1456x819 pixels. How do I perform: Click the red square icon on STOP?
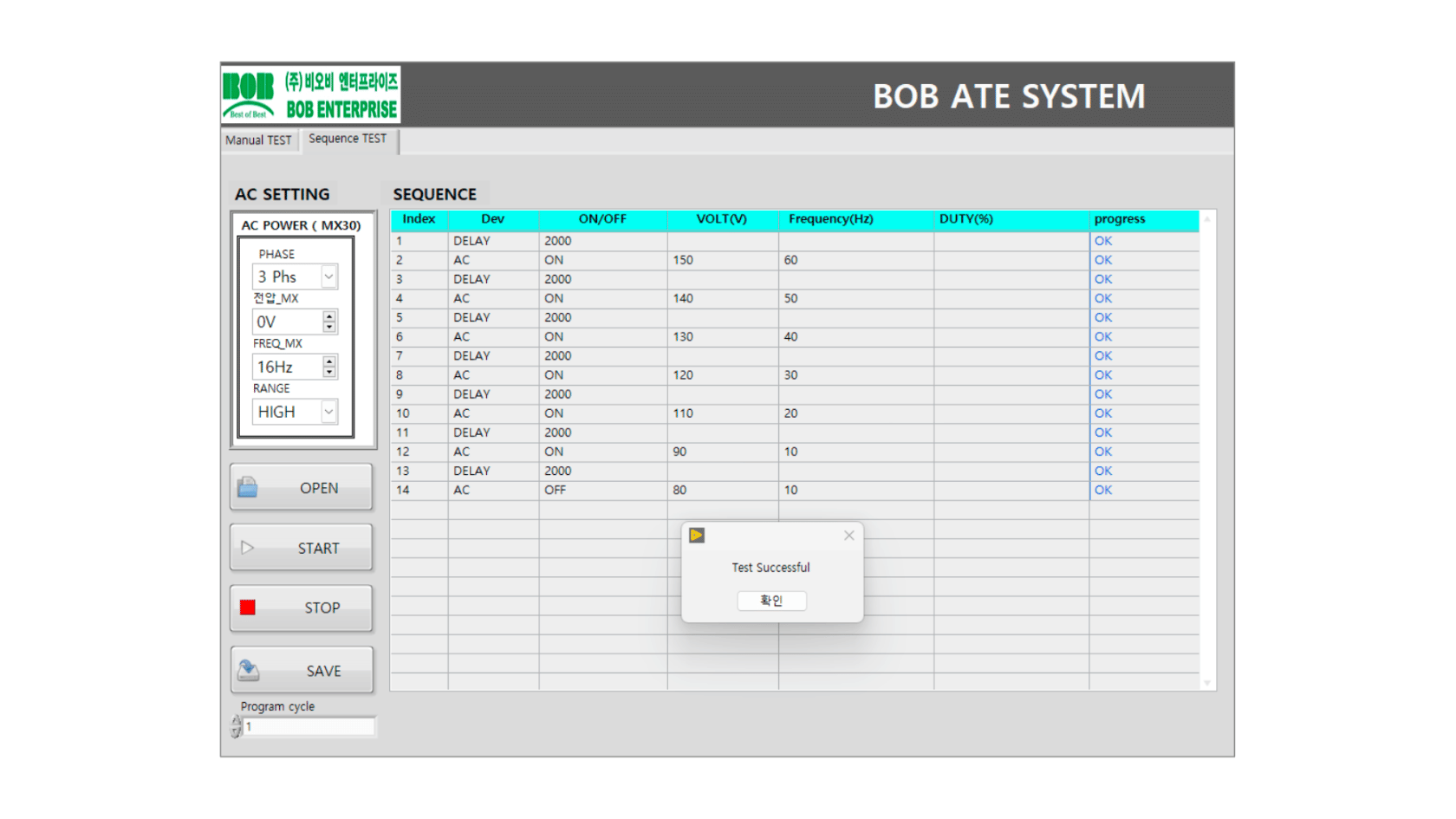pyautogui.click(x=248, y=608)
